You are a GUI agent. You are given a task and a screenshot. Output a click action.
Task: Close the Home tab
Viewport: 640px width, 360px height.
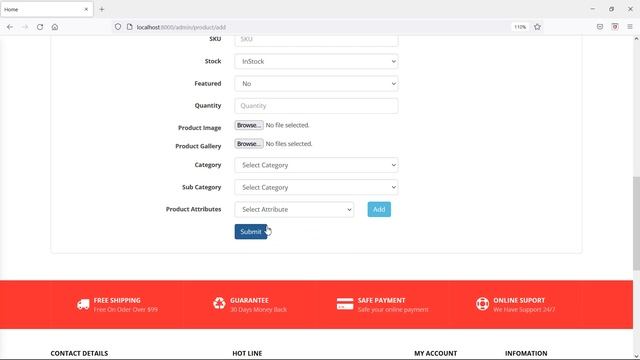pyautogui.click(x=86, y=9)
